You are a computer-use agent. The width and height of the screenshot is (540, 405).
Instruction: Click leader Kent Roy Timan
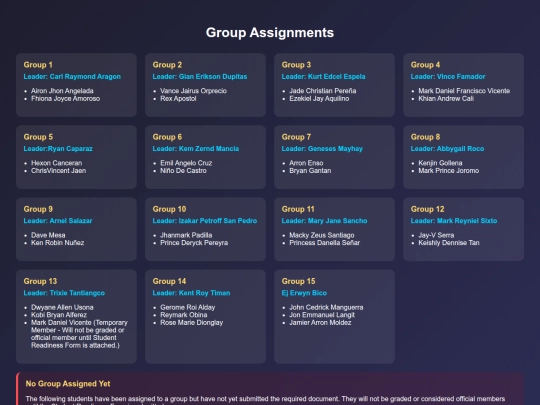point(204,293)
